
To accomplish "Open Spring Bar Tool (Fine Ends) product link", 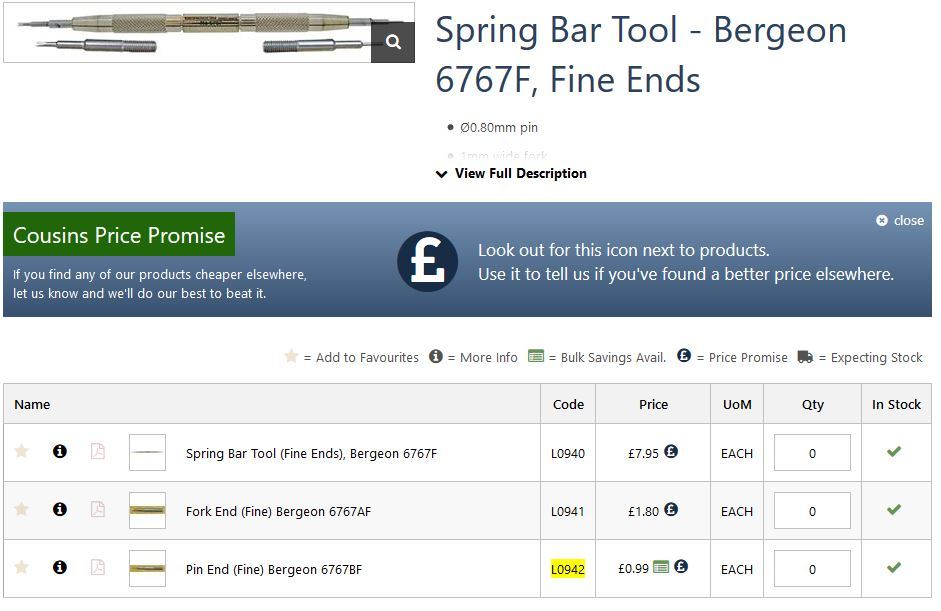I will click(311, 453).
